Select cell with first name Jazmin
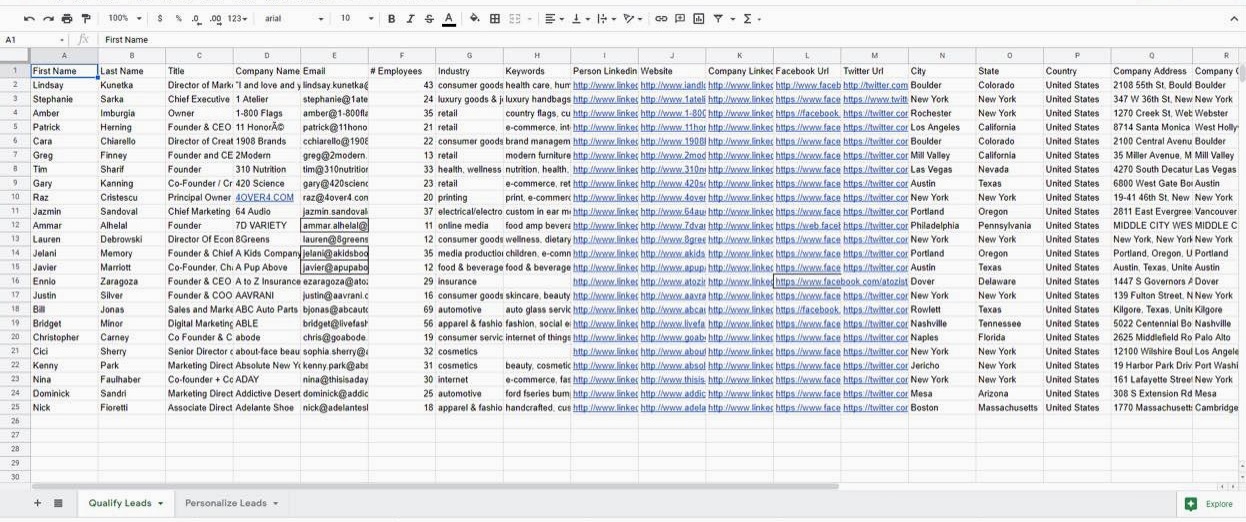Screen dimensions: 1246x522 (x=64, y=212)
